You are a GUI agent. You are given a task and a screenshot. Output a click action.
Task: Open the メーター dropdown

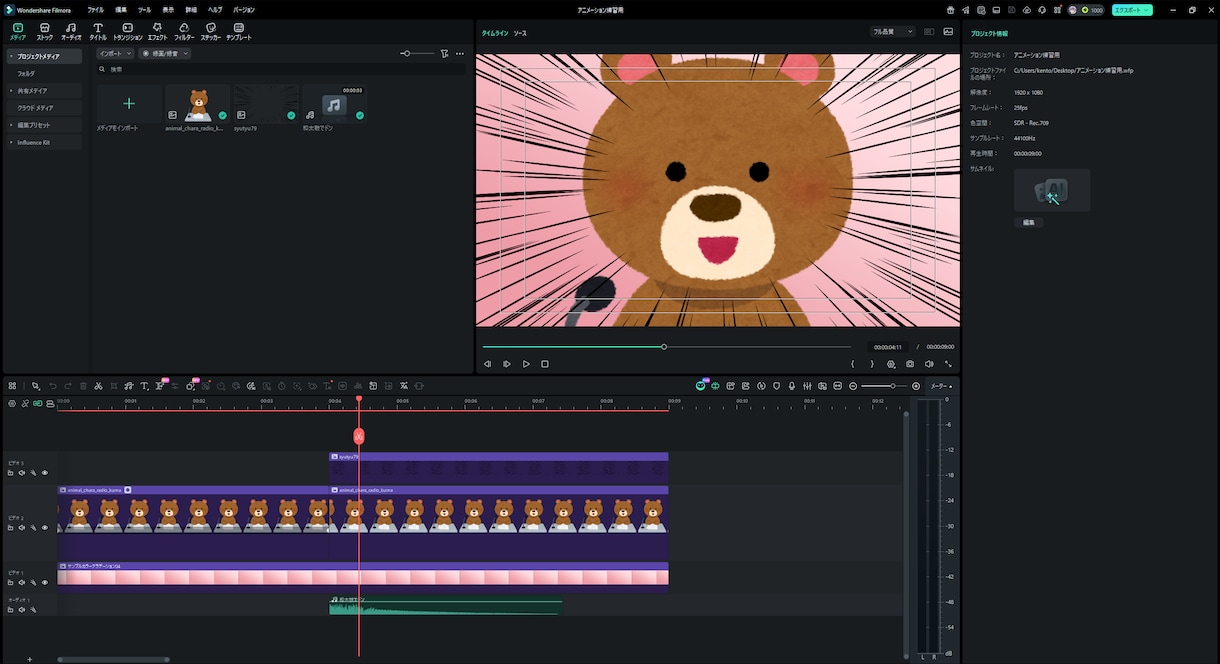click(x=941, y=386)
